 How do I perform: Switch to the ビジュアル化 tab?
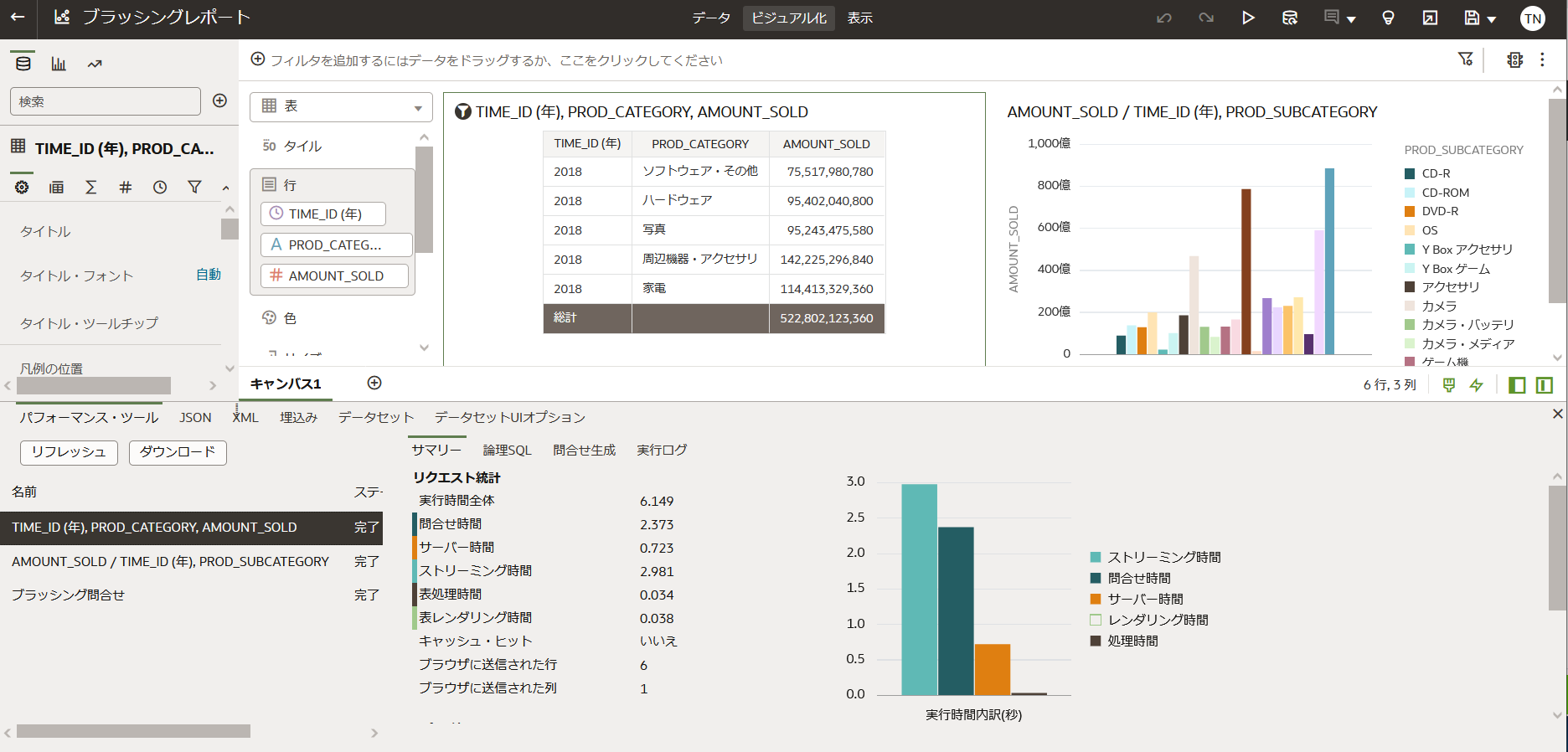788,18
